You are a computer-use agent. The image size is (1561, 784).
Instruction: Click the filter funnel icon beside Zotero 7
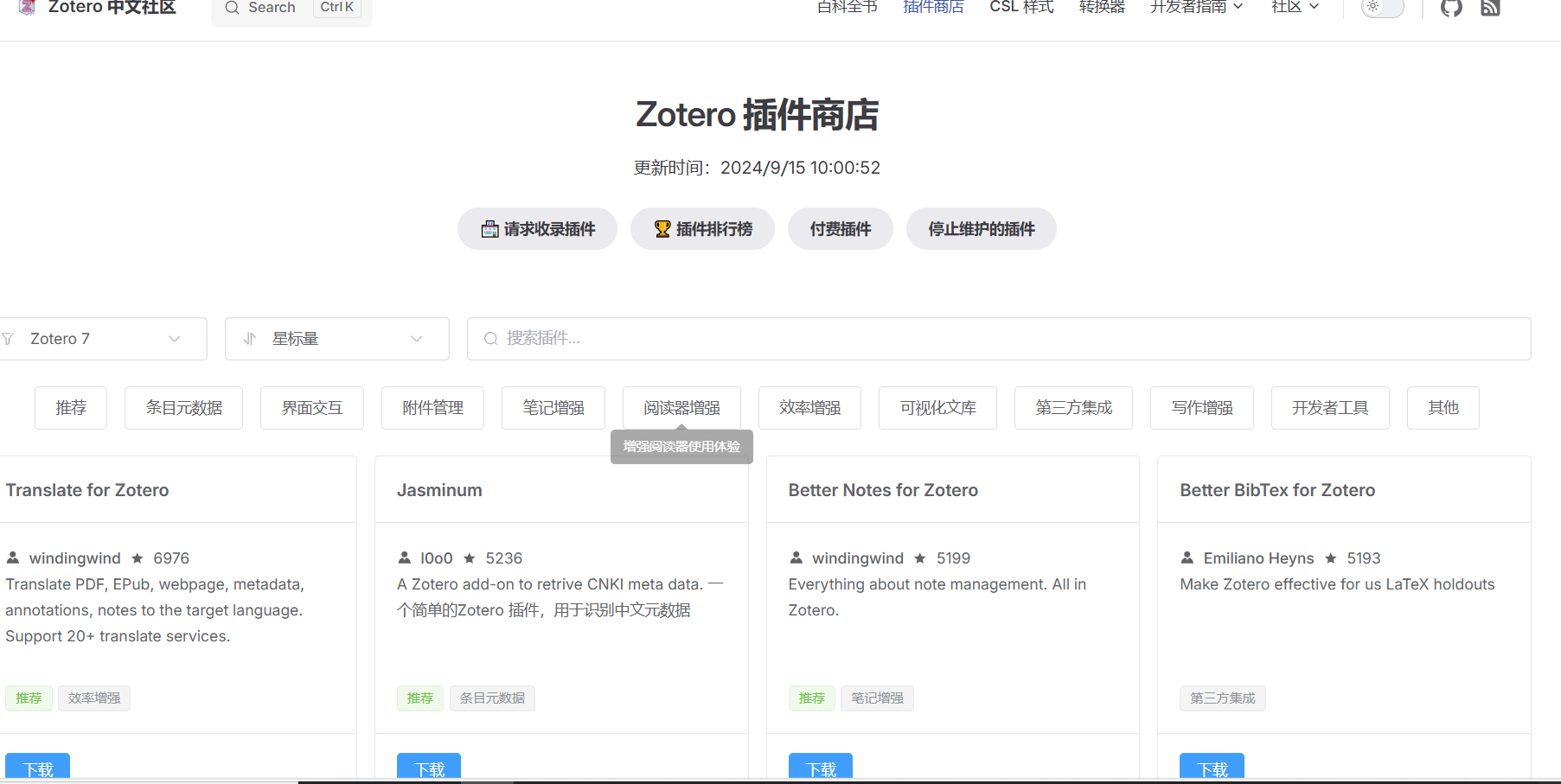(x=8, y=339)
